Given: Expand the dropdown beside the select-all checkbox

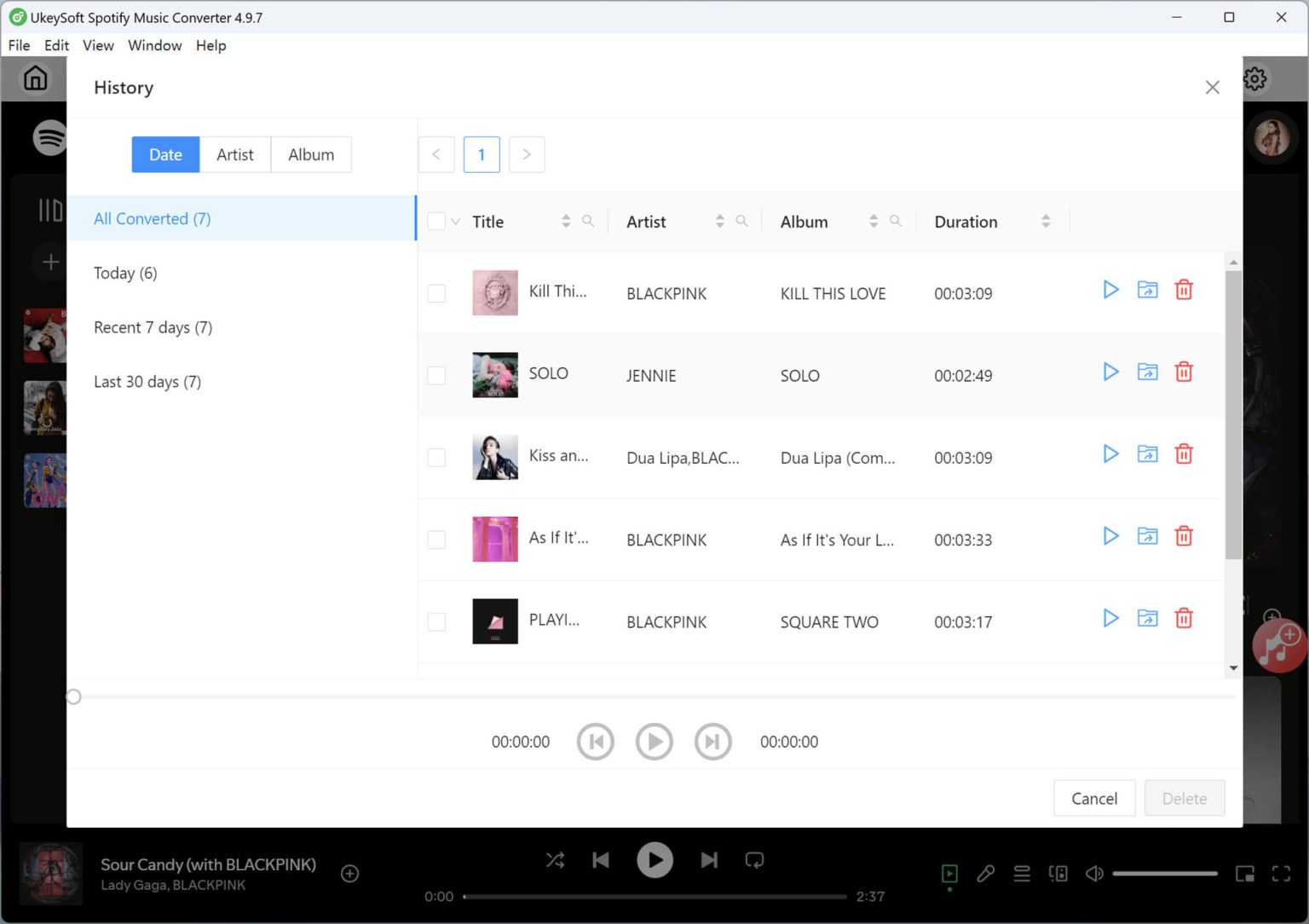Looking at the screenshot, I should click(x=454, y=220).
